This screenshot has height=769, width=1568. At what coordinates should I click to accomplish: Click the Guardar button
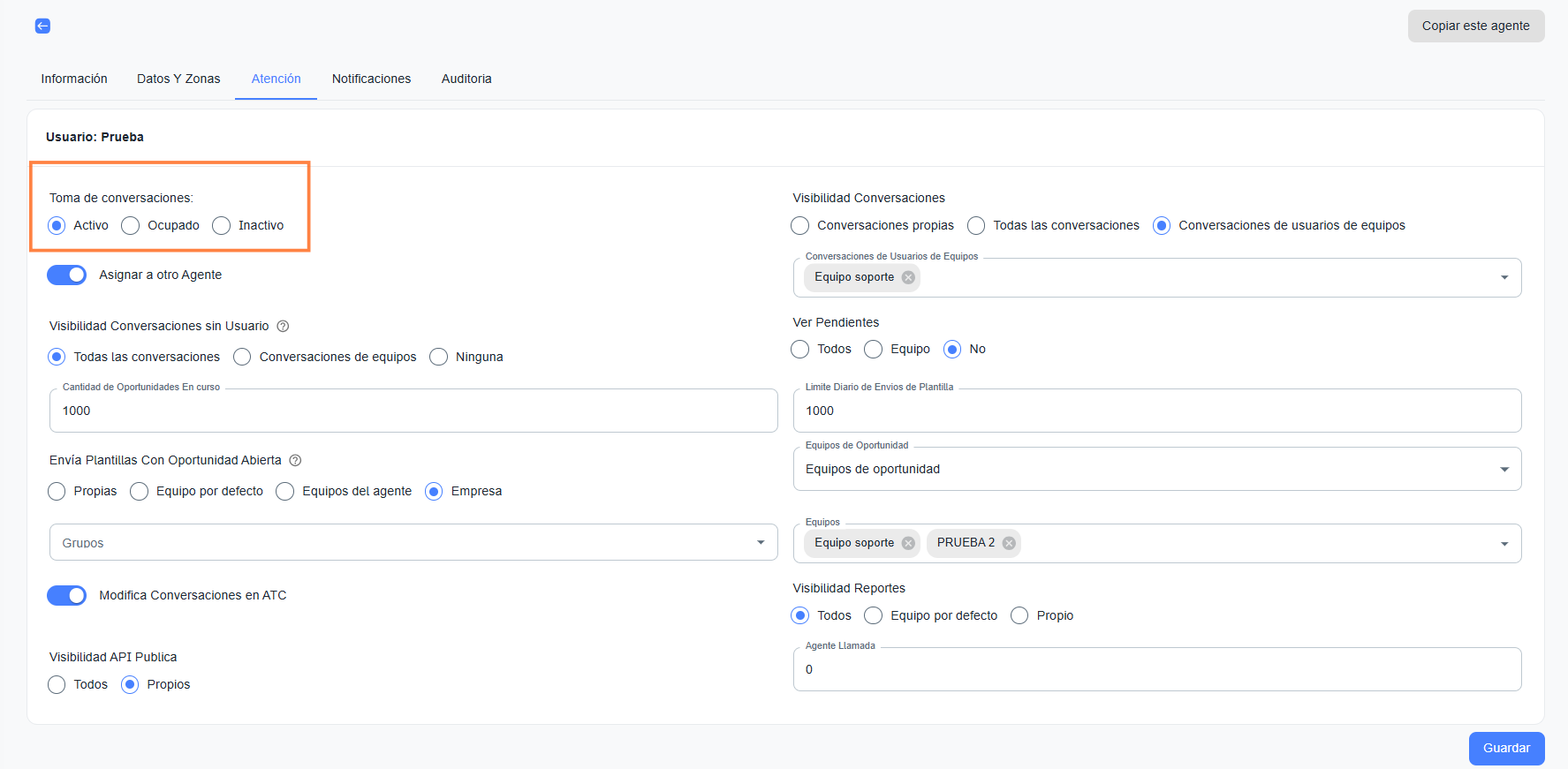coord(1506,748)
